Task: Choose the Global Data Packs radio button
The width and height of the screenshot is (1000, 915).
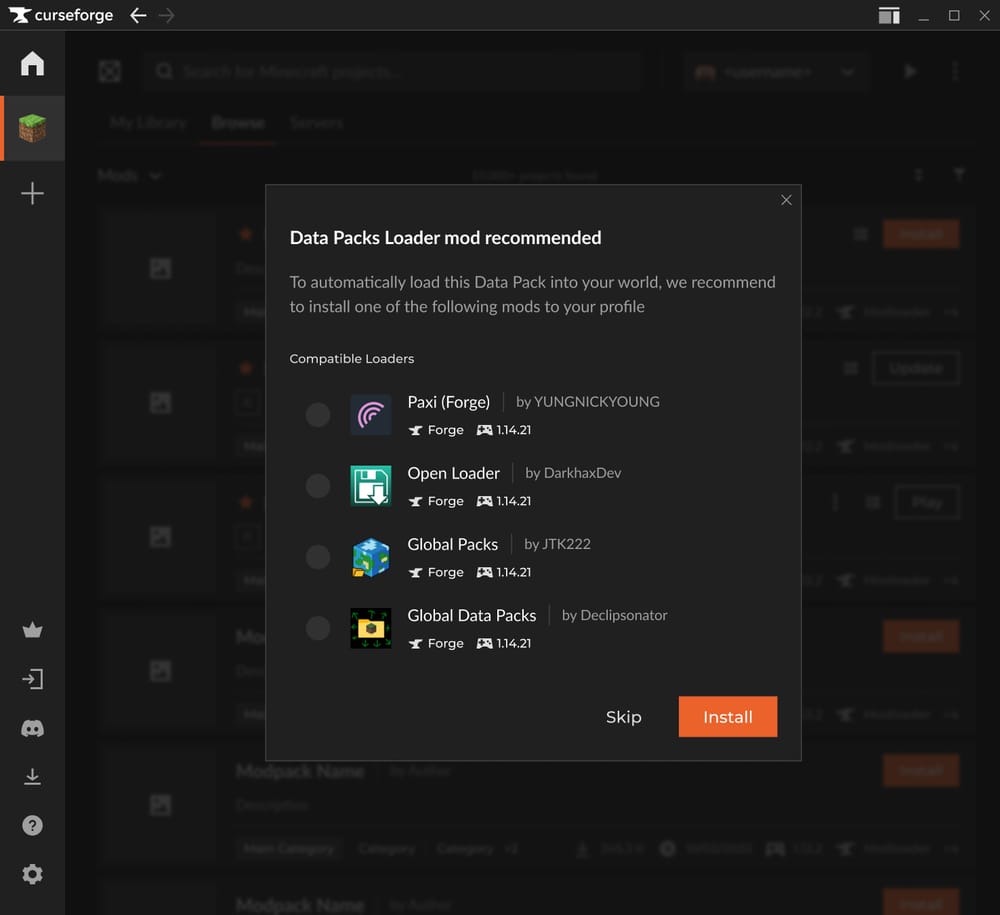Action: tap(318, 628)
